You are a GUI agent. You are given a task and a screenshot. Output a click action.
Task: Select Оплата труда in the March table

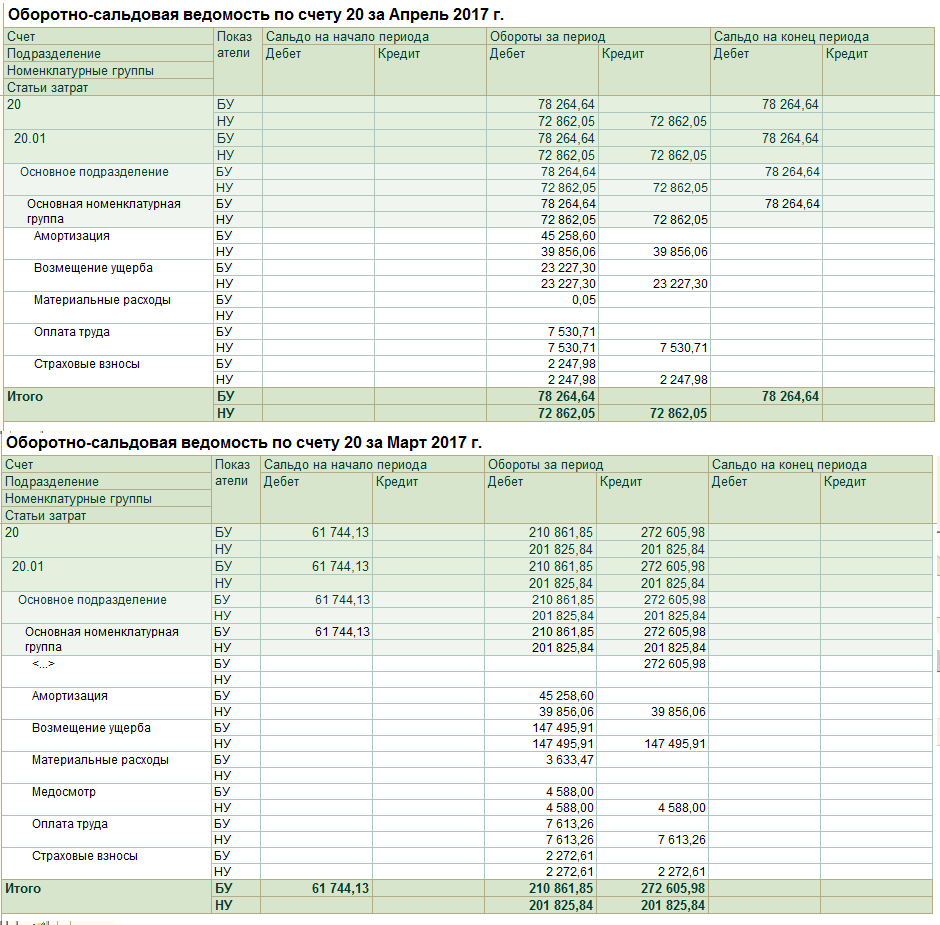[x=70, y=824]
